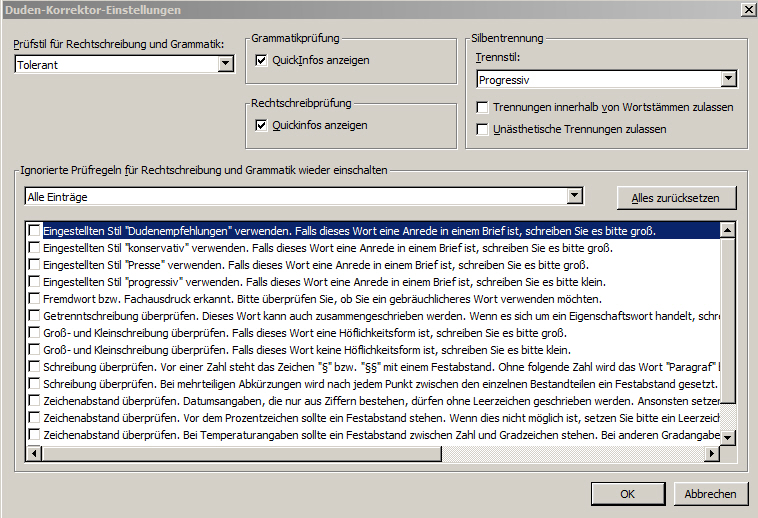Open the Prüfstil dropdown showing Tolerant
Screen dimensions: 758x518
pos(225,65)
